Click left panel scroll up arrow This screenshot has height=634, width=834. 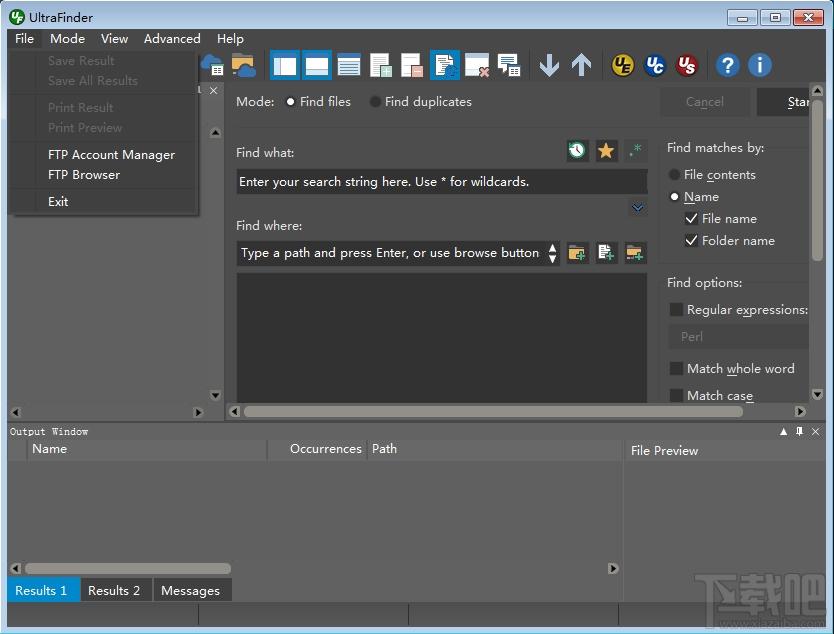pos(215,132)
